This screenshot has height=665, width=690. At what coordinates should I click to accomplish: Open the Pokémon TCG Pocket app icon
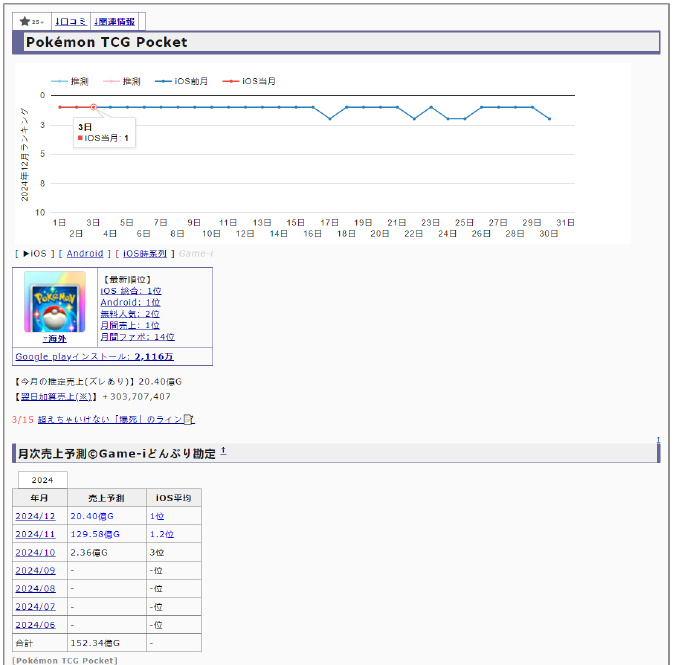click(55, 301)
